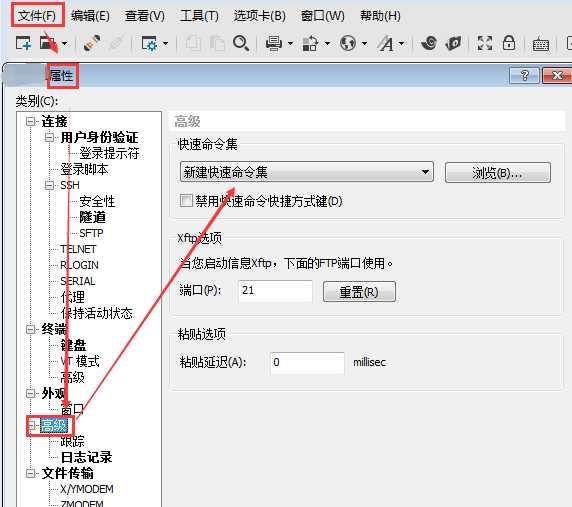
Task: Select 安全性 under SSH
Action: click(x=97, y=201)
